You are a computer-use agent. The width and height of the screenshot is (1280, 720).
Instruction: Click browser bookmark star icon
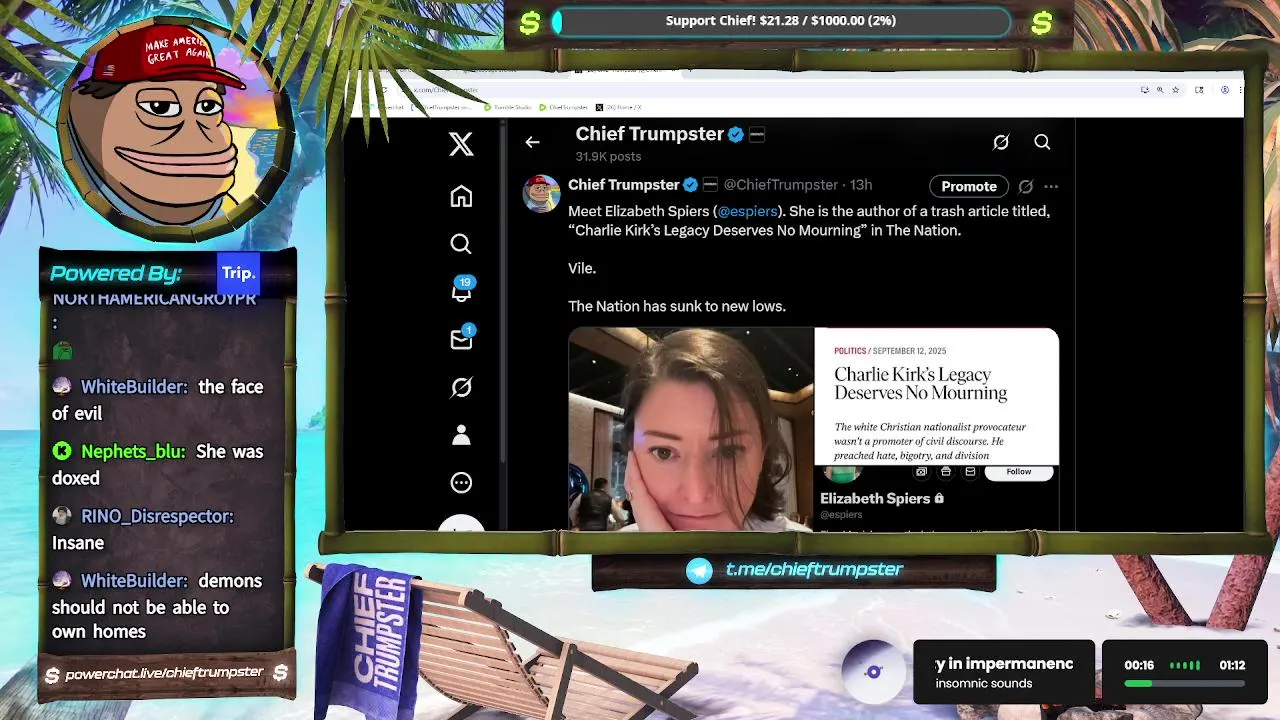1175,90
